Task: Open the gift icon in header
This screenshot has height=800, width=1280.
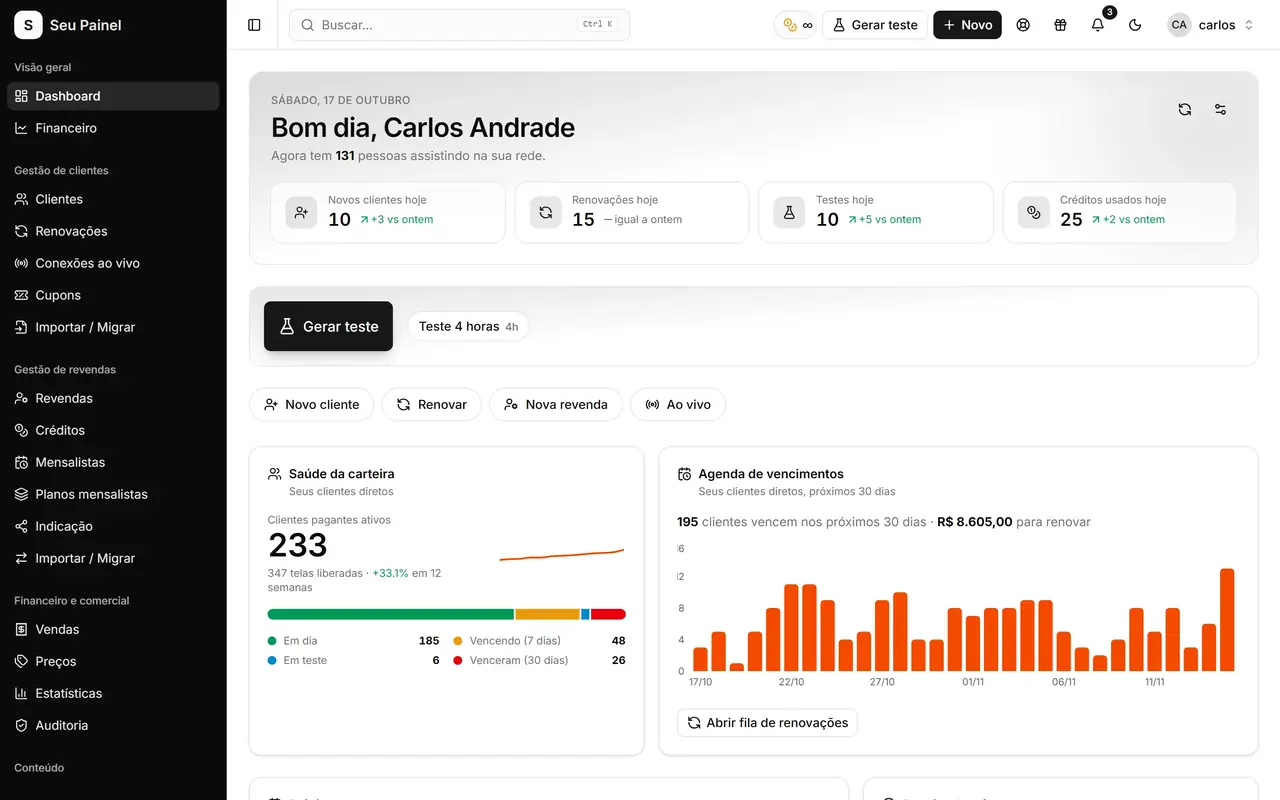Action: pos(1060,25)
